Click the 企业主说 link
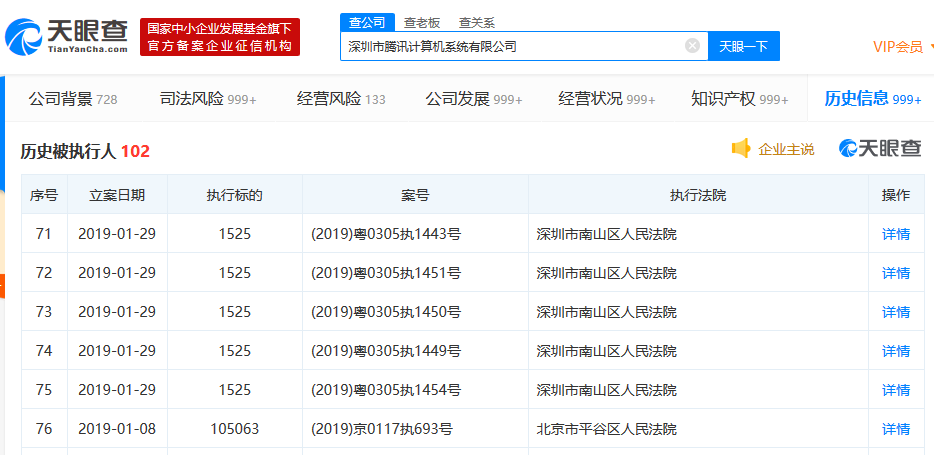 [786, 149]
